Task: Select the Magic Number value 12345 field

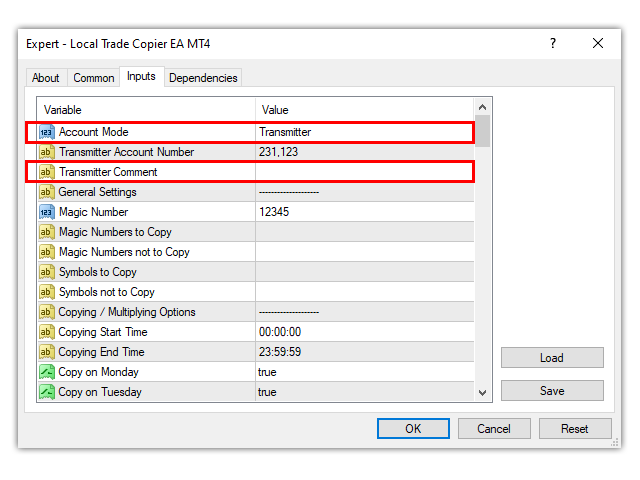Action: point(362,212)
